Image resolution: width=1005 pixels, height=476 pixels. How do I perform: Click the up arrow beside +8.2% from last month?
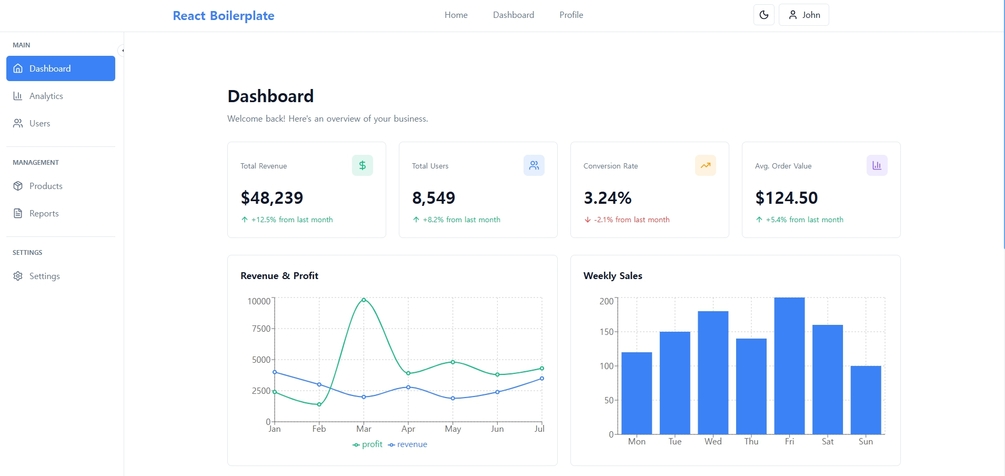(416, 220)
